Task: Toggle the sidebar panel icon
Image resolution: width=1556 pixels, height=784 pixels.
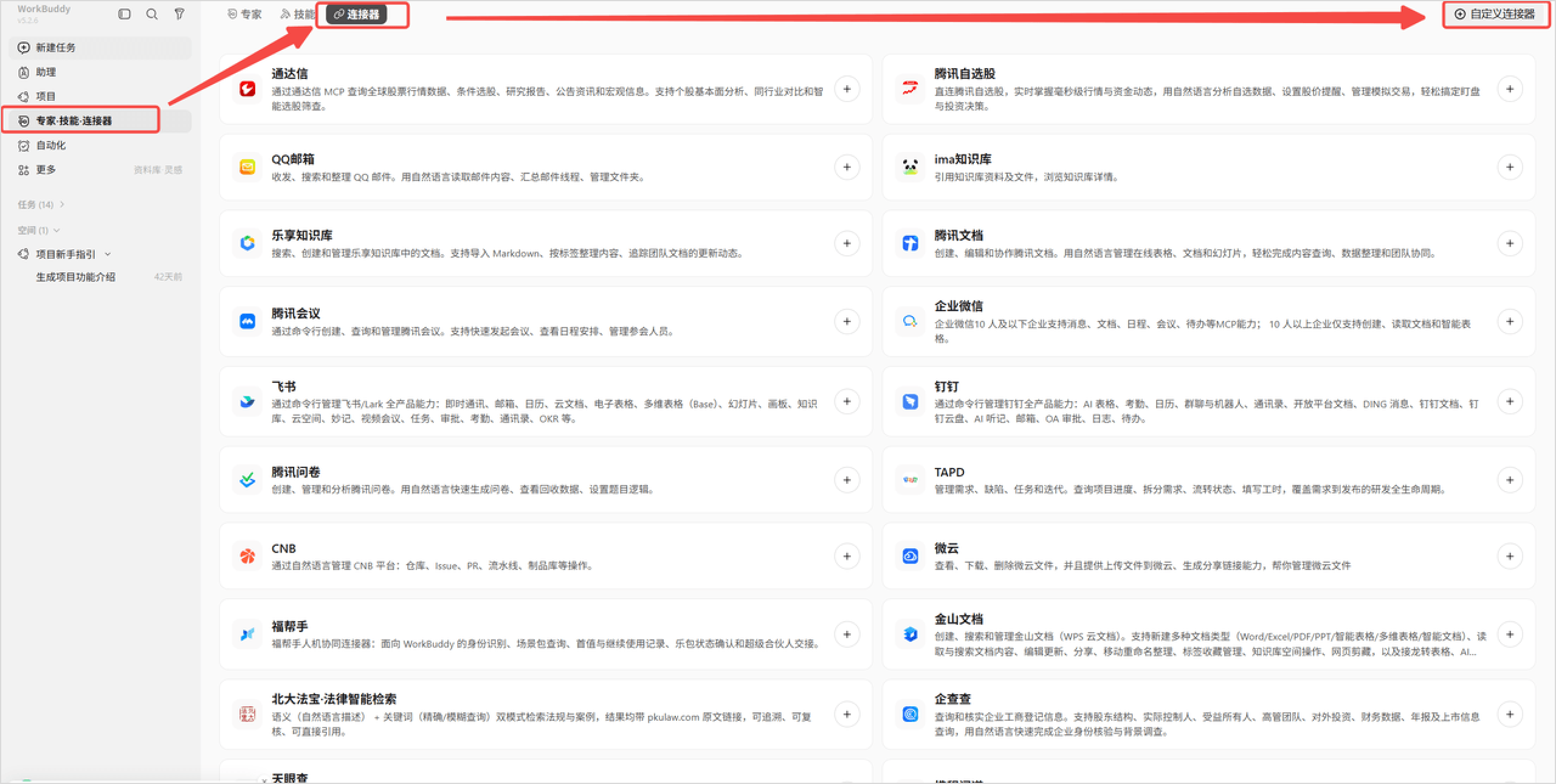Action: 125,14
